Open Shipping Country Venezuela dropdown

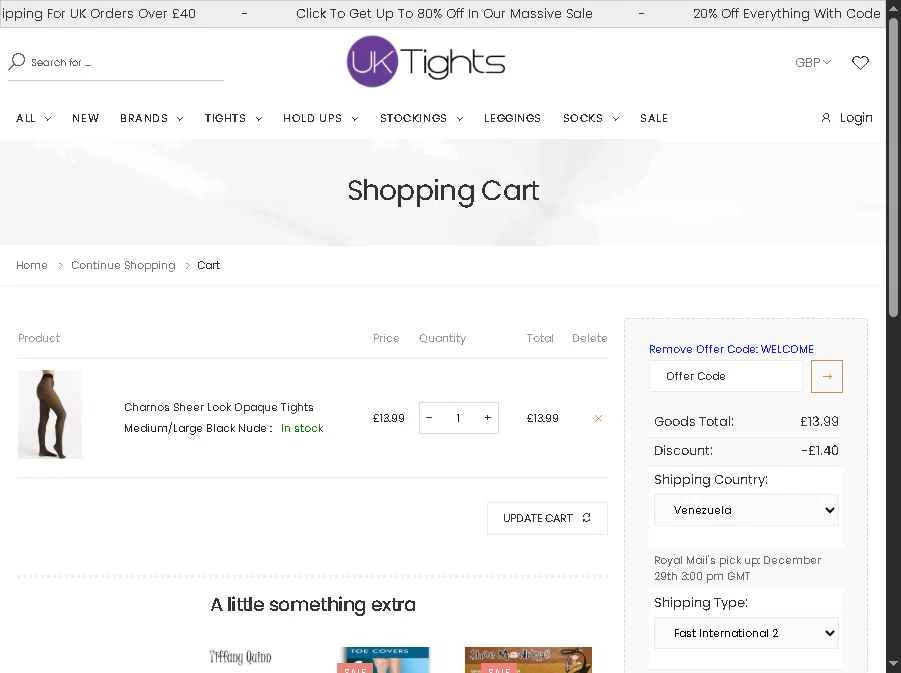pyautogui.click(x=746, y=510)
